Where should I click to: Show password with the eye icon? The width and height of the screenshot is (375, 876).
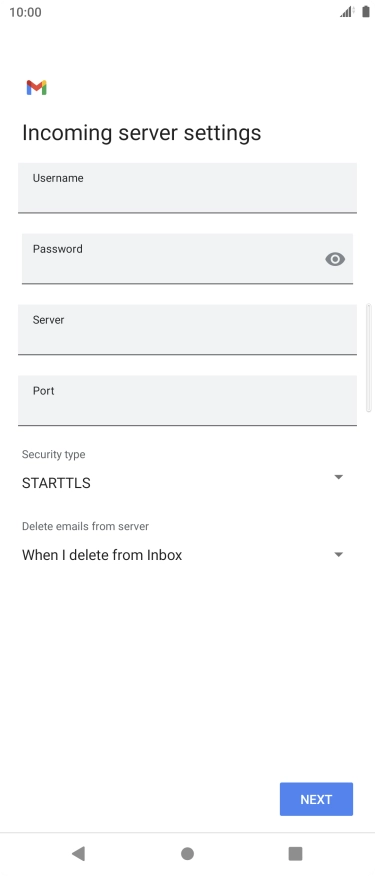tap(335, 259)
